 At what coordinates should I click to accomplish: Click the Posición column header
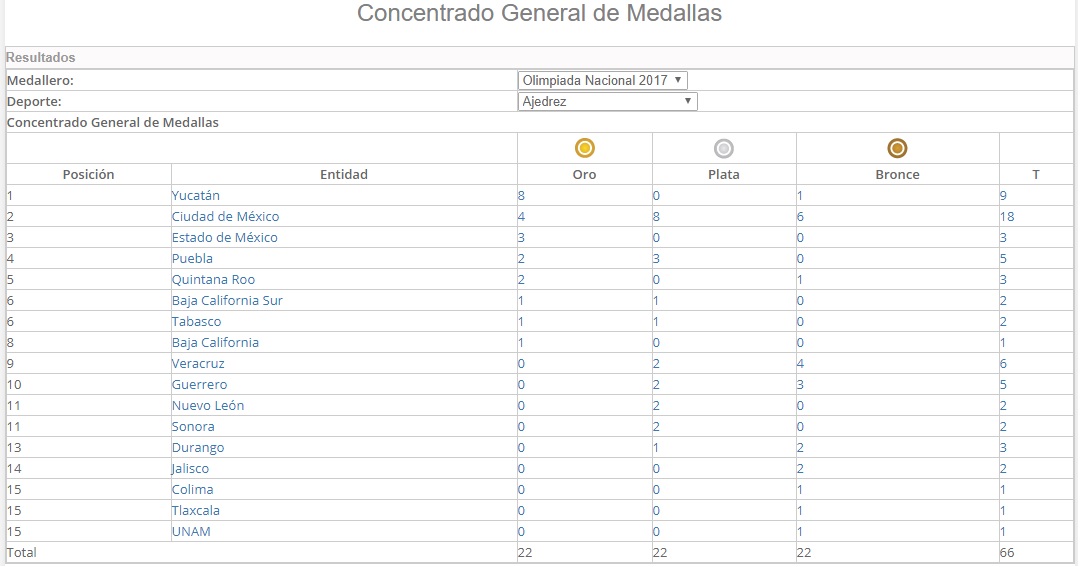[88, 174]
